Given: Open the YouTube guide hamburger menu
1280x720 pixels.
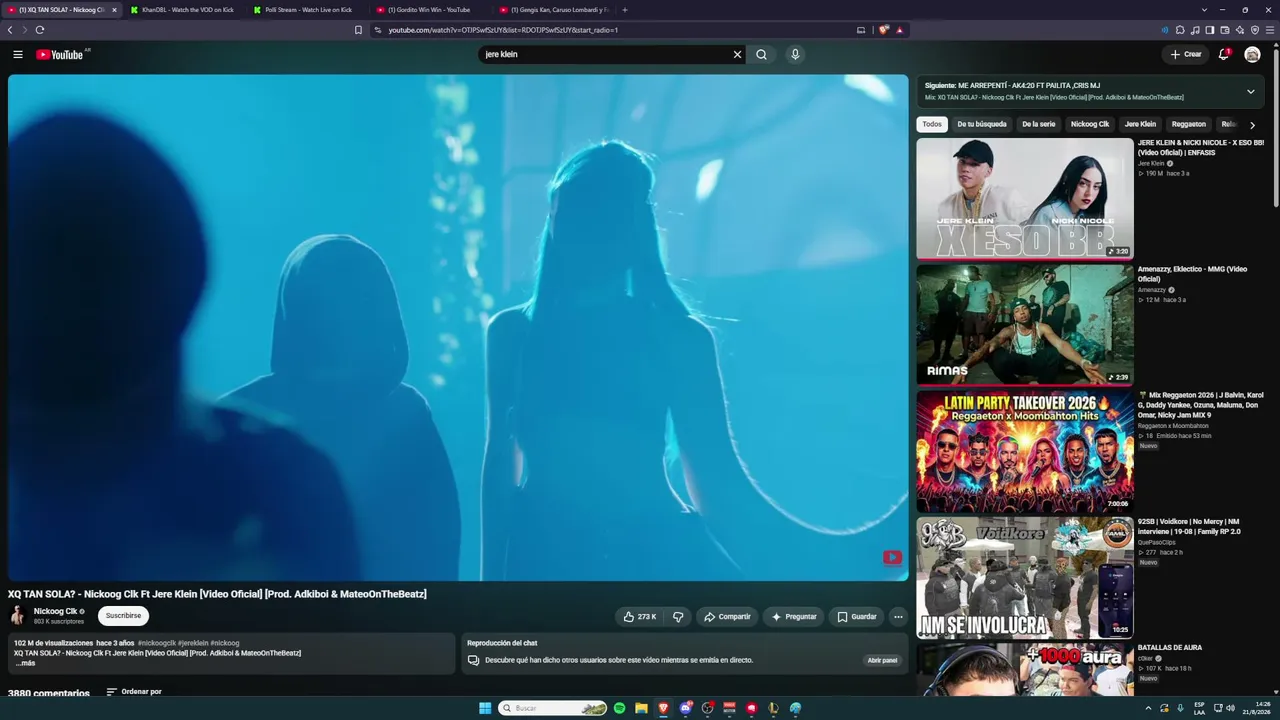Looking at the screenshot, I should click(18, 55).
